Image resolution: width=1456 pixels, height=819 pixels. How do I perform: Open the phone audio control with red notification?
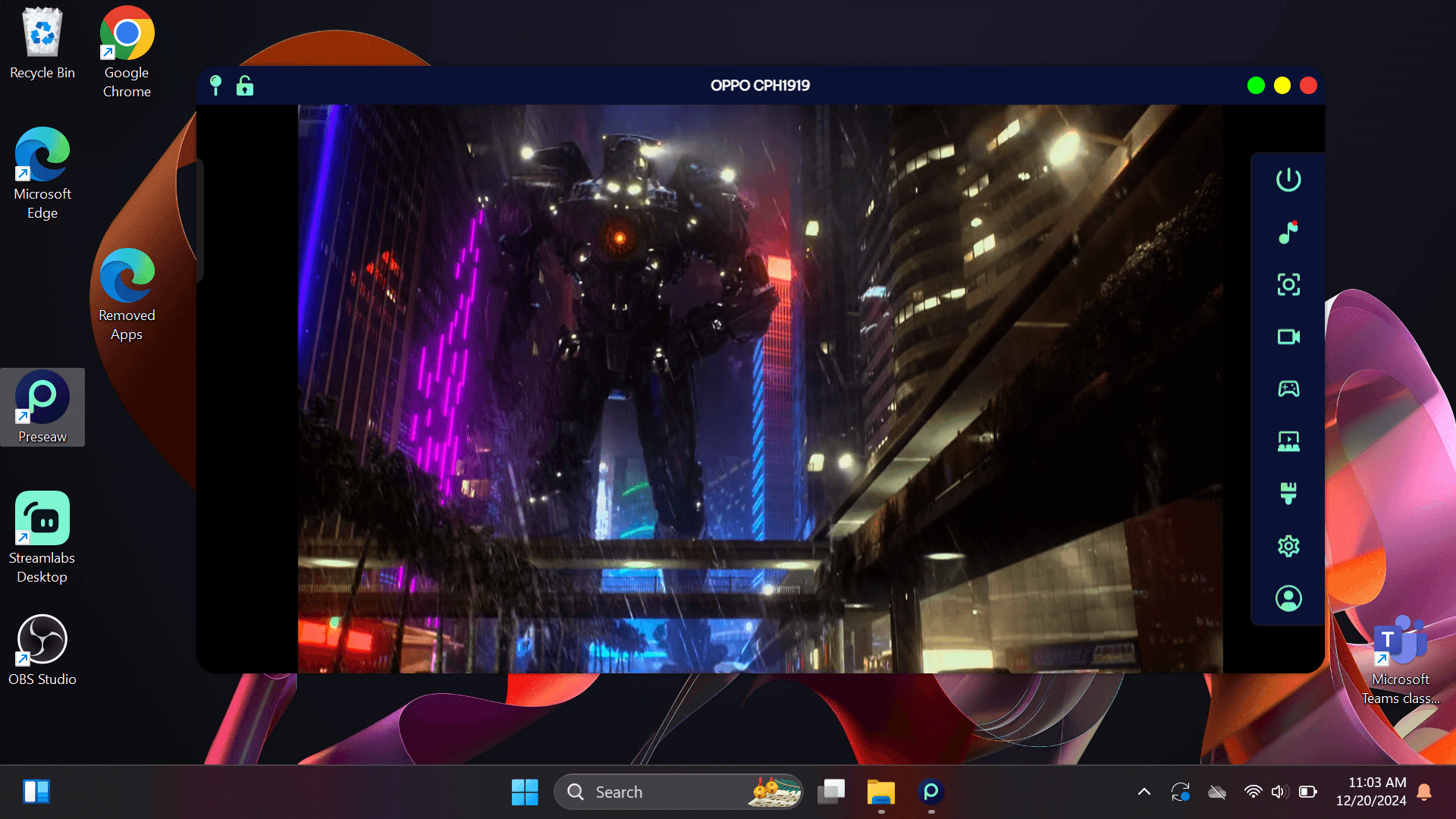(x=1288, y=232)
